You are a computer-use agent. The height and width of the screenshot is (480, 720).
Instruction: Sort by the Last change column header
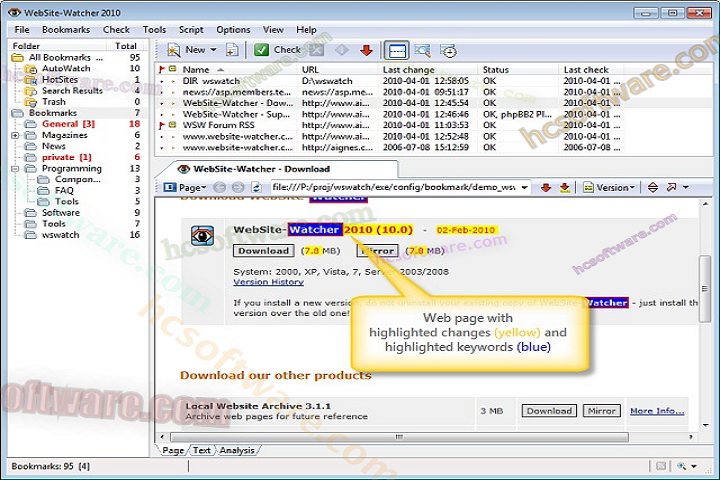(408, 70)
